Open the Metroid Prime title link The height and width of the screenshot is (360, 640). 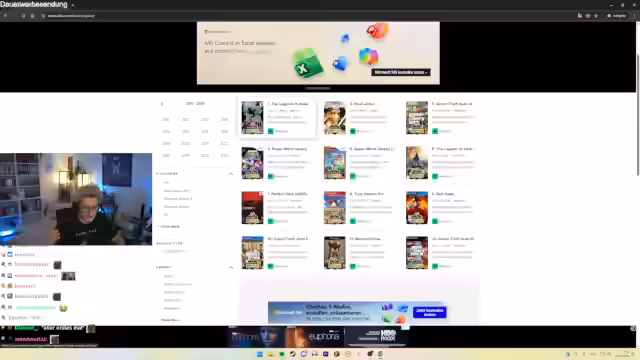coord(365,238)
